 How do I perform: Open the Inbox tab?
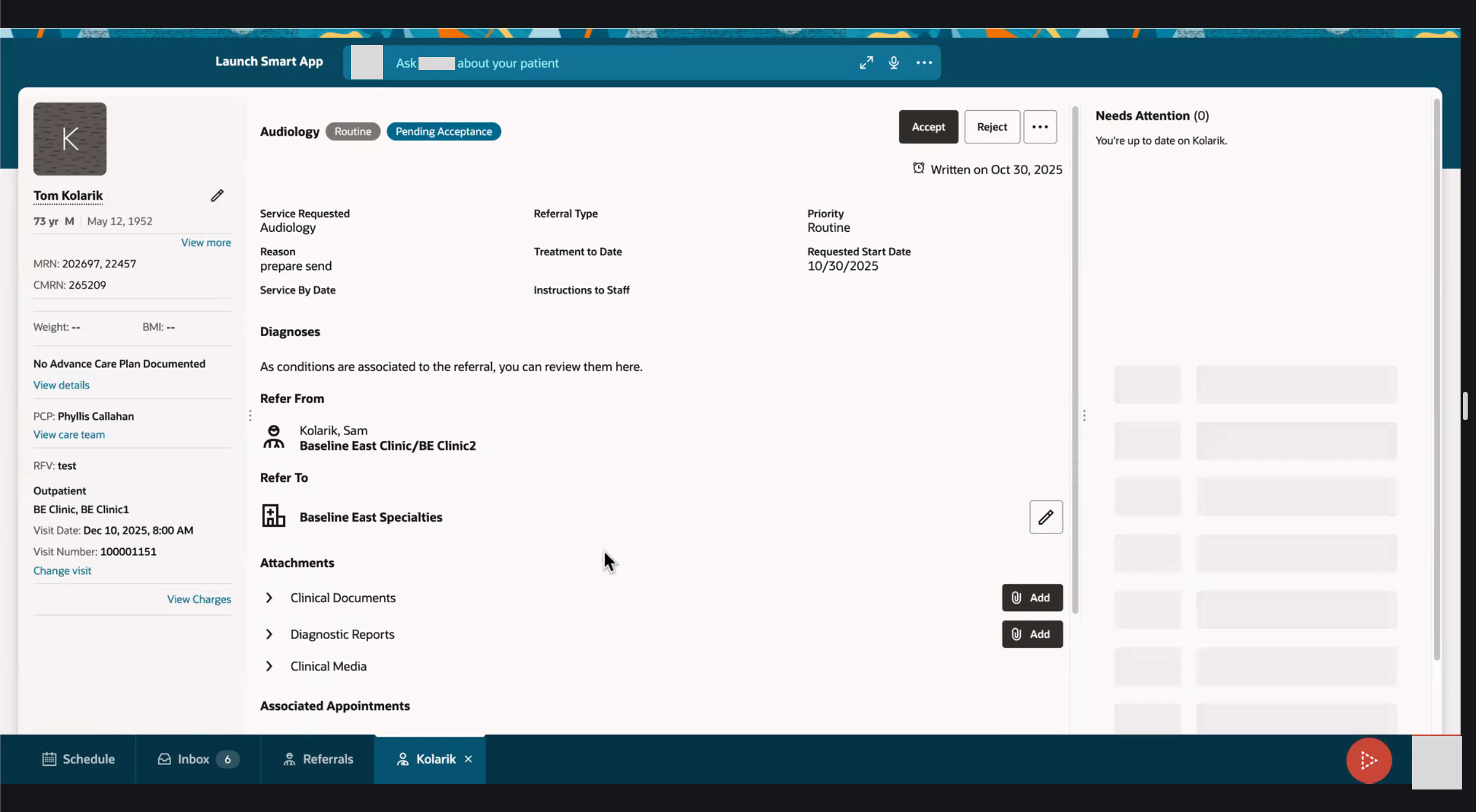point(198,759)
